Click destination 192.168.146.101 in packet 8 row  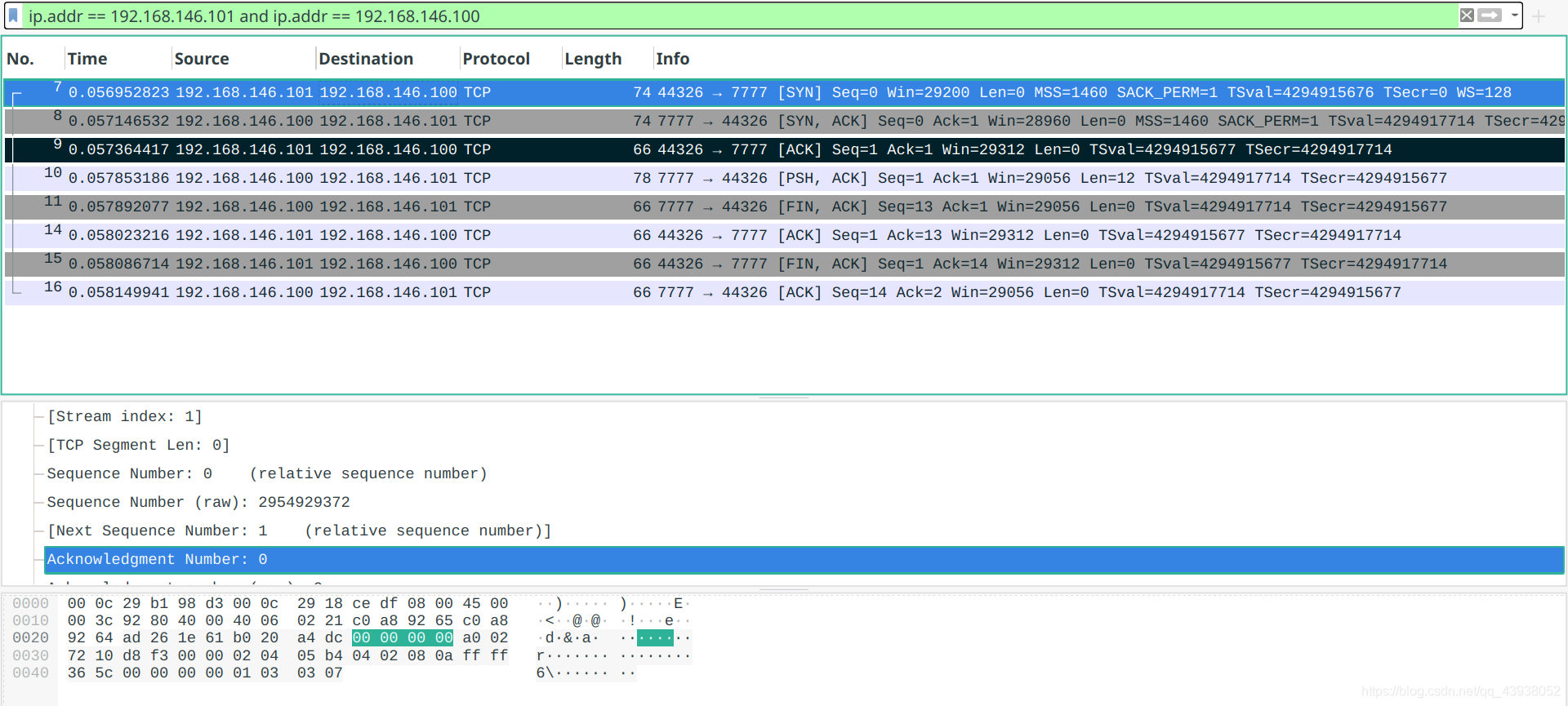[388, 121]
